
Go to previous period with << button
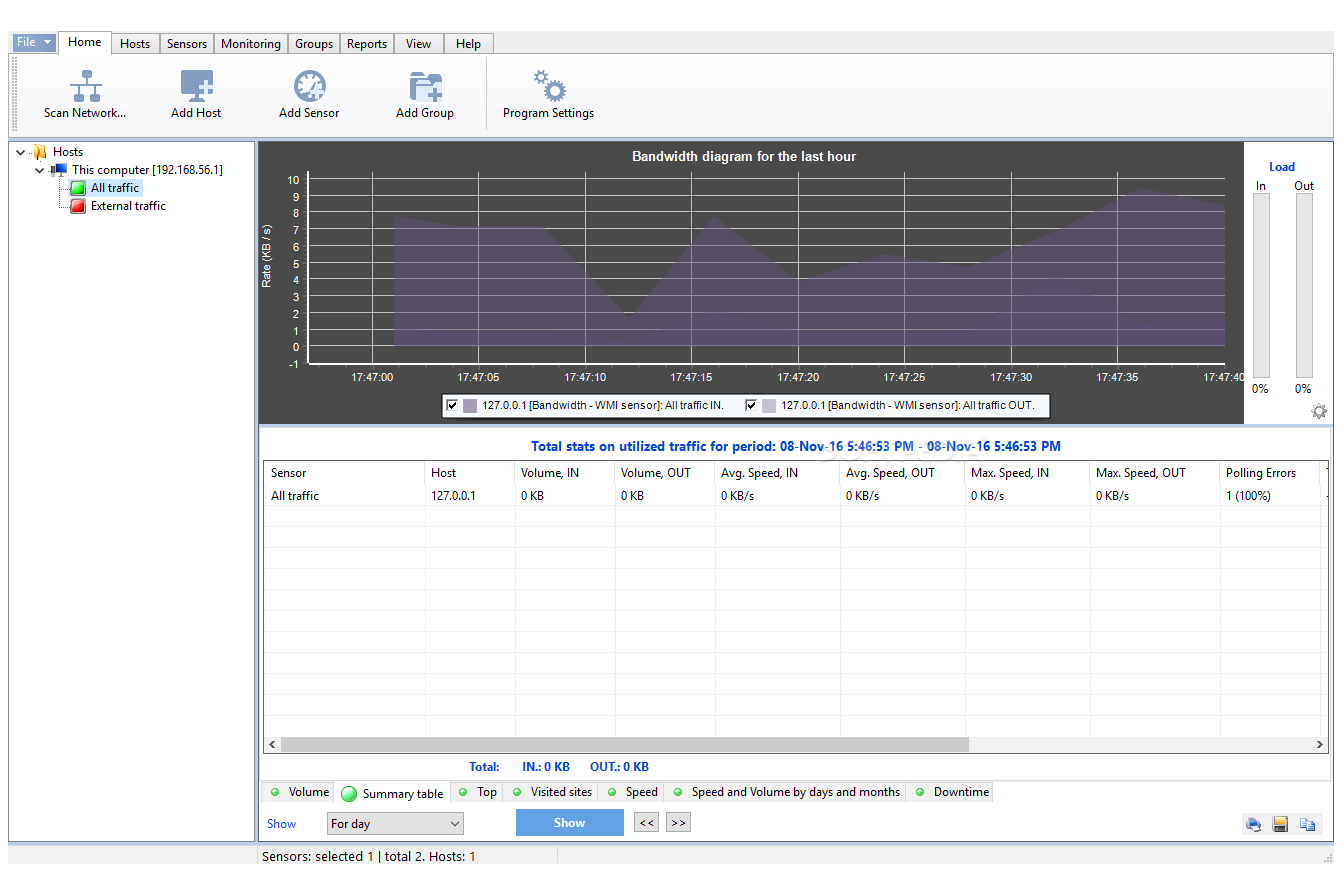647,823
